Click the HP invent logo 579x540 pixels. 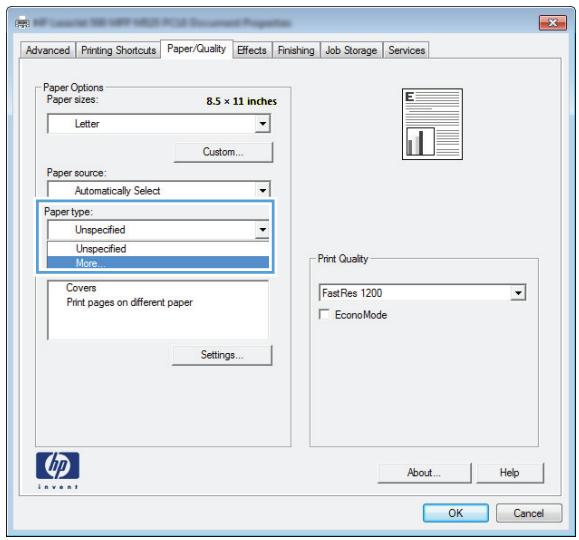coord(58,471)
